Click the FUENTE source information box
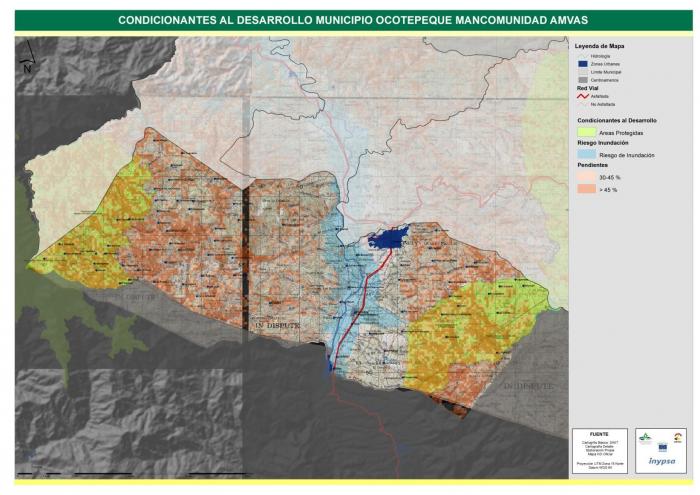This screenshot has width=700, height=495. click(x=601, y=447)
